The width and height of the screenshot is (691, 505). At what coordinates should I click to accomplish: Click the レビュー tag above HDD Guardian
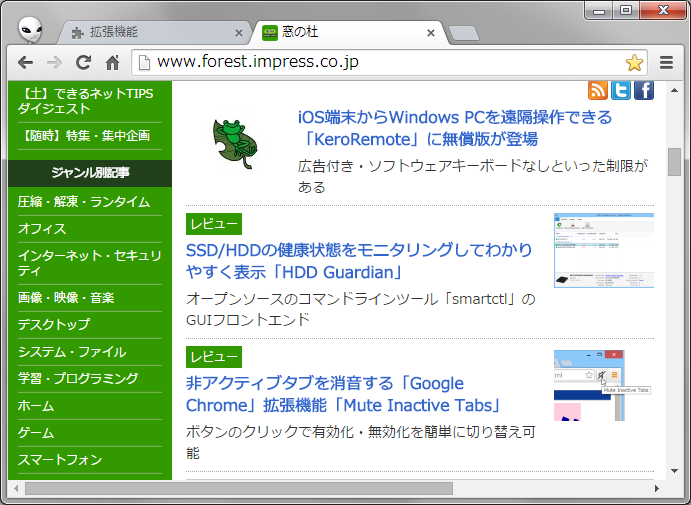(214, 224)
